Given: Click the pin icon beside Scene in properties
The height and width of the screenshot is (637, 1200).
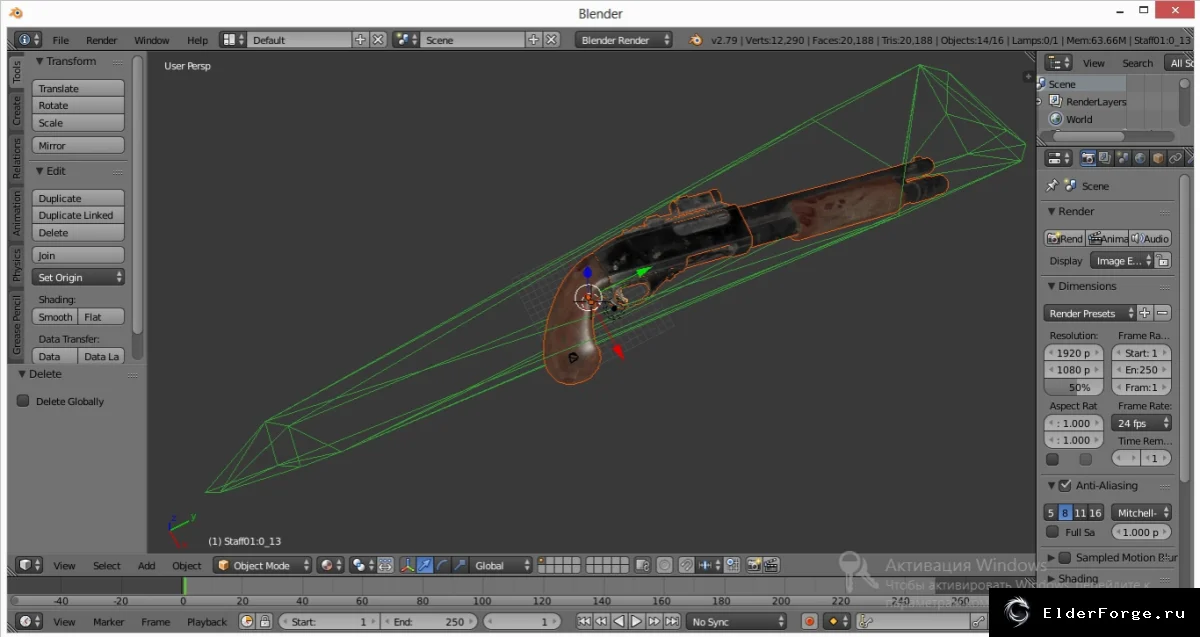Looking at the screenshot, I should (1052, 186).
